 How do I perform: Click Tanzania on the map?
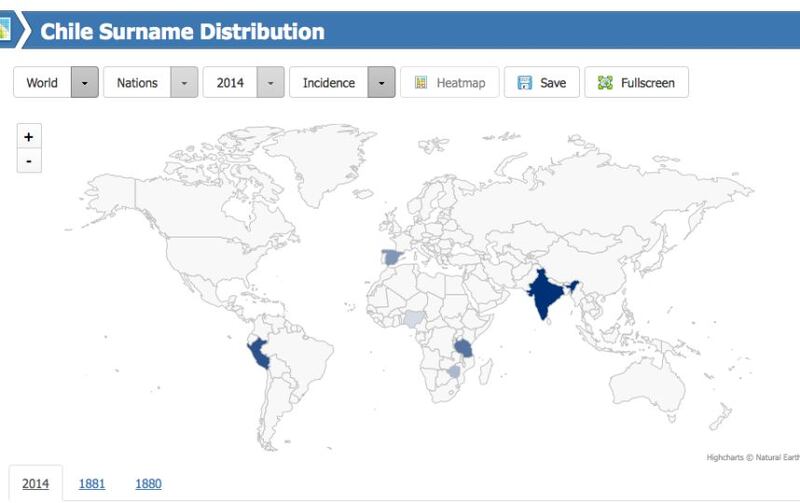tap(466, 347)
